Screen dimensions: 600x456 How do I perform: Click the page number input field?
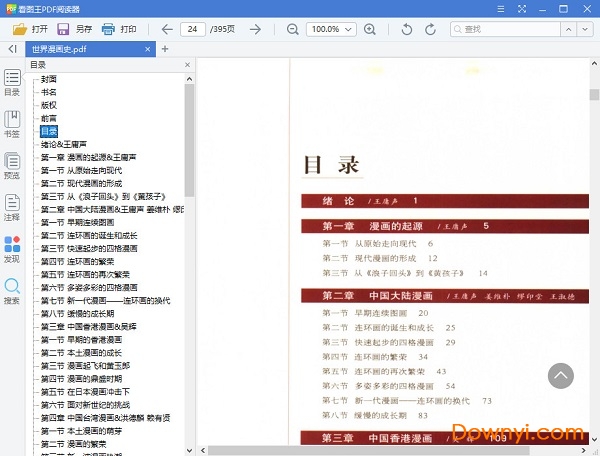point(192,29)
